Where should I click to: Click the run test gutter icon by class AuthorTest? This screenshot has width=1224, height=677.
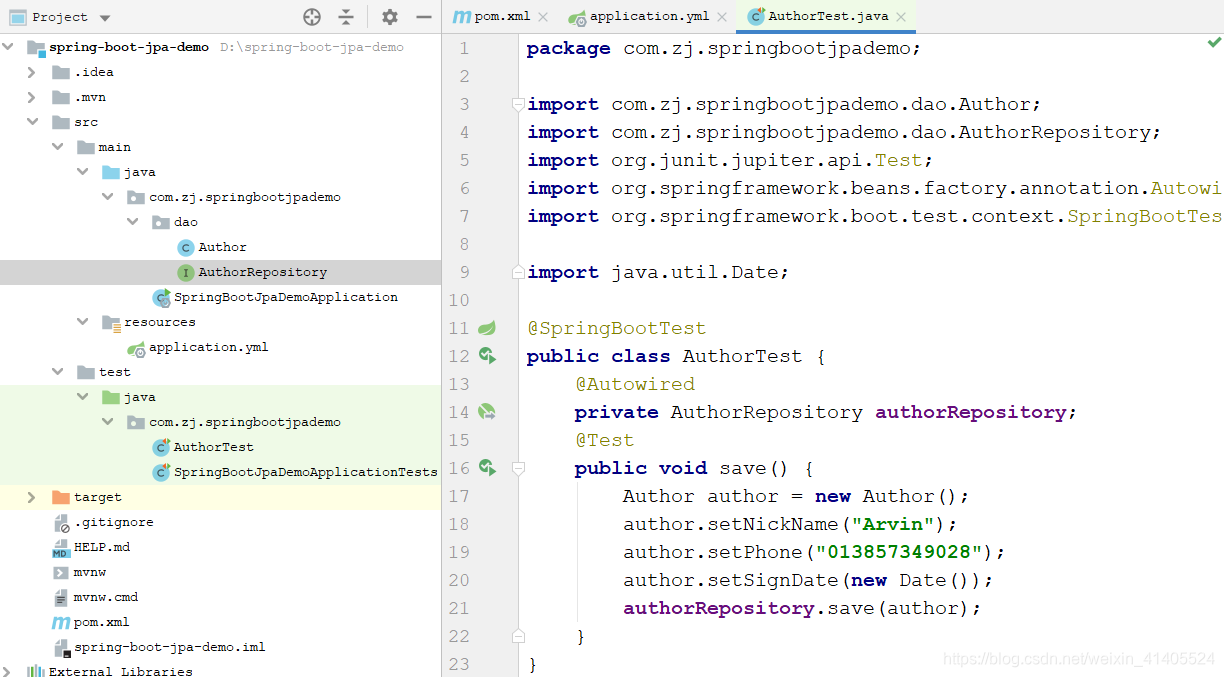[x=487, y=355]
